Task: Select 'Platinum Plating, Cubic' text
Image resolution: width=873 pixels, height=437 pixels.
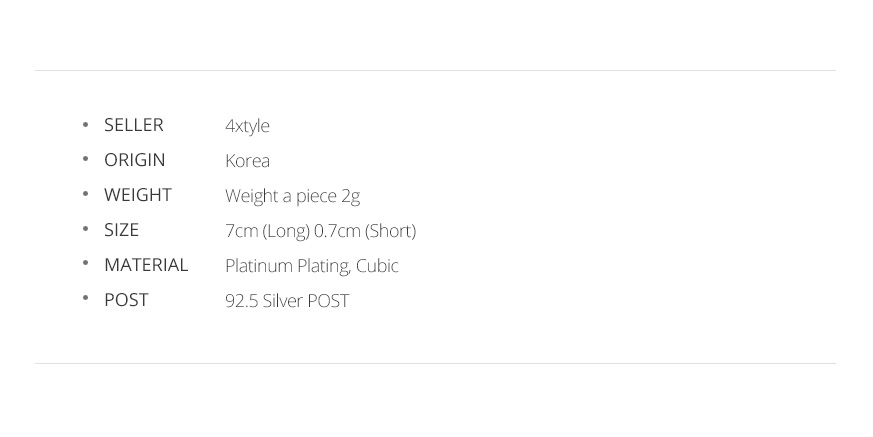Action: (x=311, y=266)
